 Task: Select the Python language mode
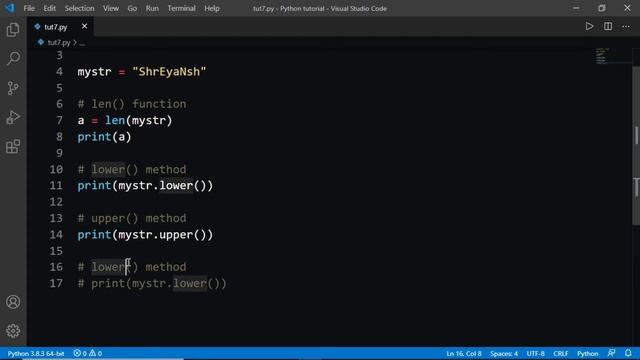pyautogui.click(x=587, y=353)
